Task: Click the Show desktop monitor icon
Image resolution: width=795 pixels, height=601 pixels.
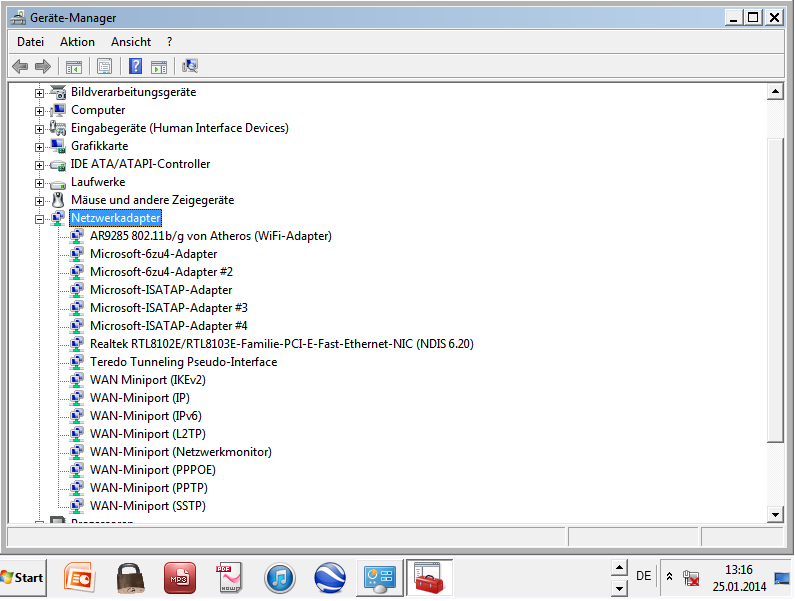Action: 782,578
